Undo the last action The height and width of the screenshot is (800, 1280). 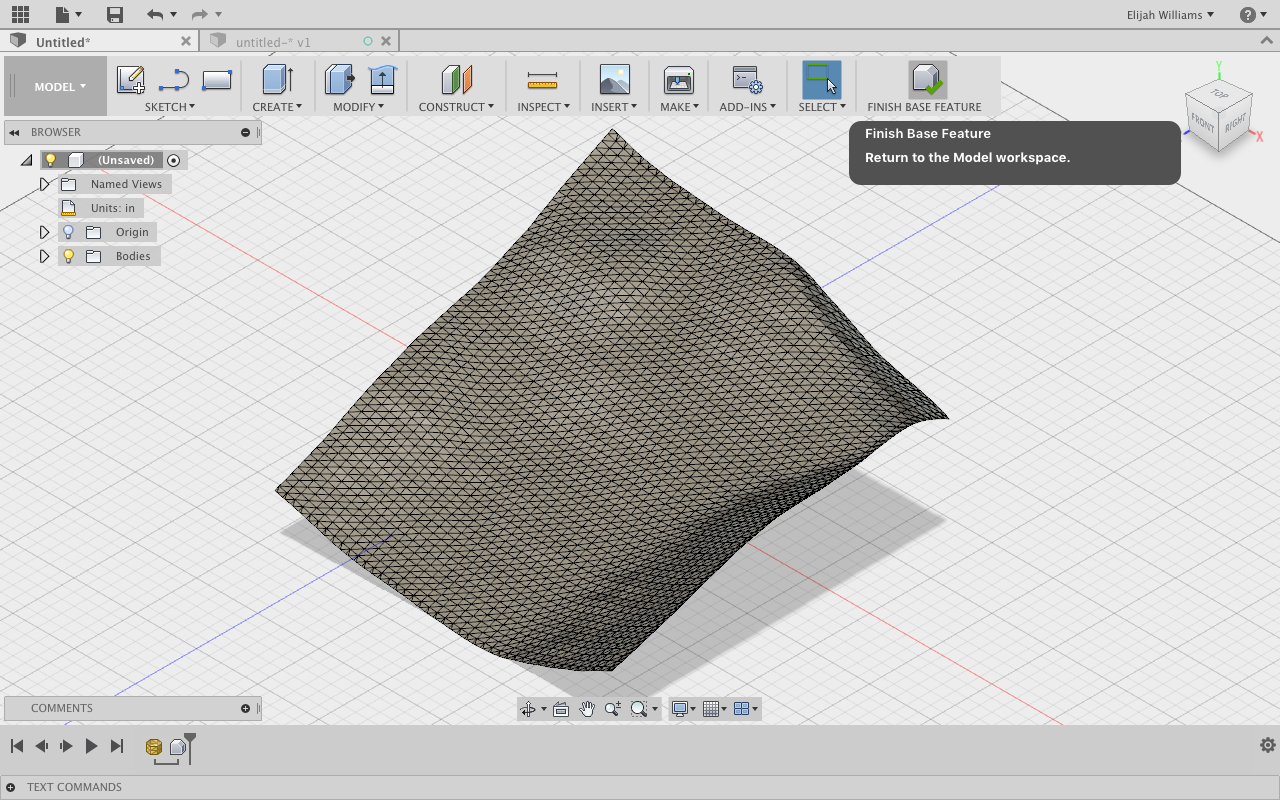pos(154,15)
